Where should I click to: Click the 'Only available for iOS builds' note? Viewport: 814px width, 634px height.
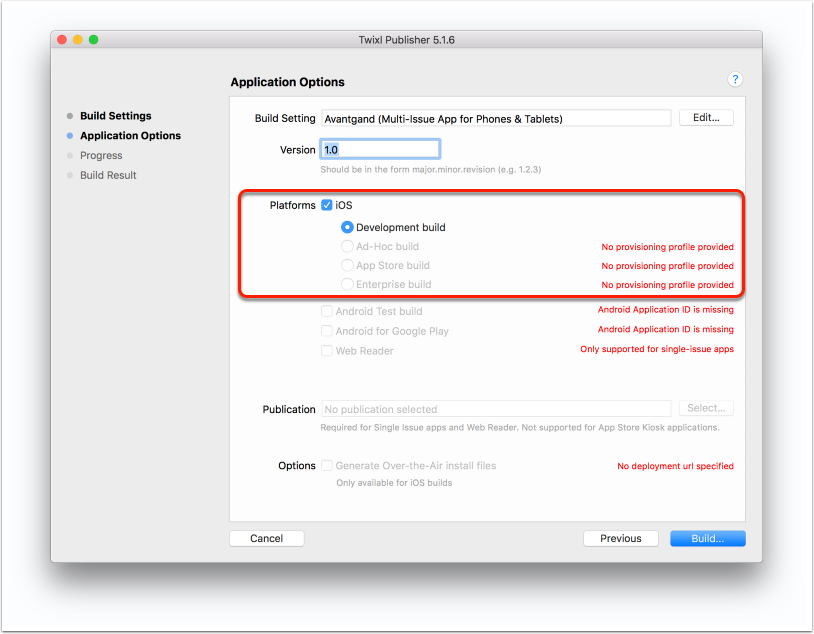pyautogui.click(x=394, y=482)
